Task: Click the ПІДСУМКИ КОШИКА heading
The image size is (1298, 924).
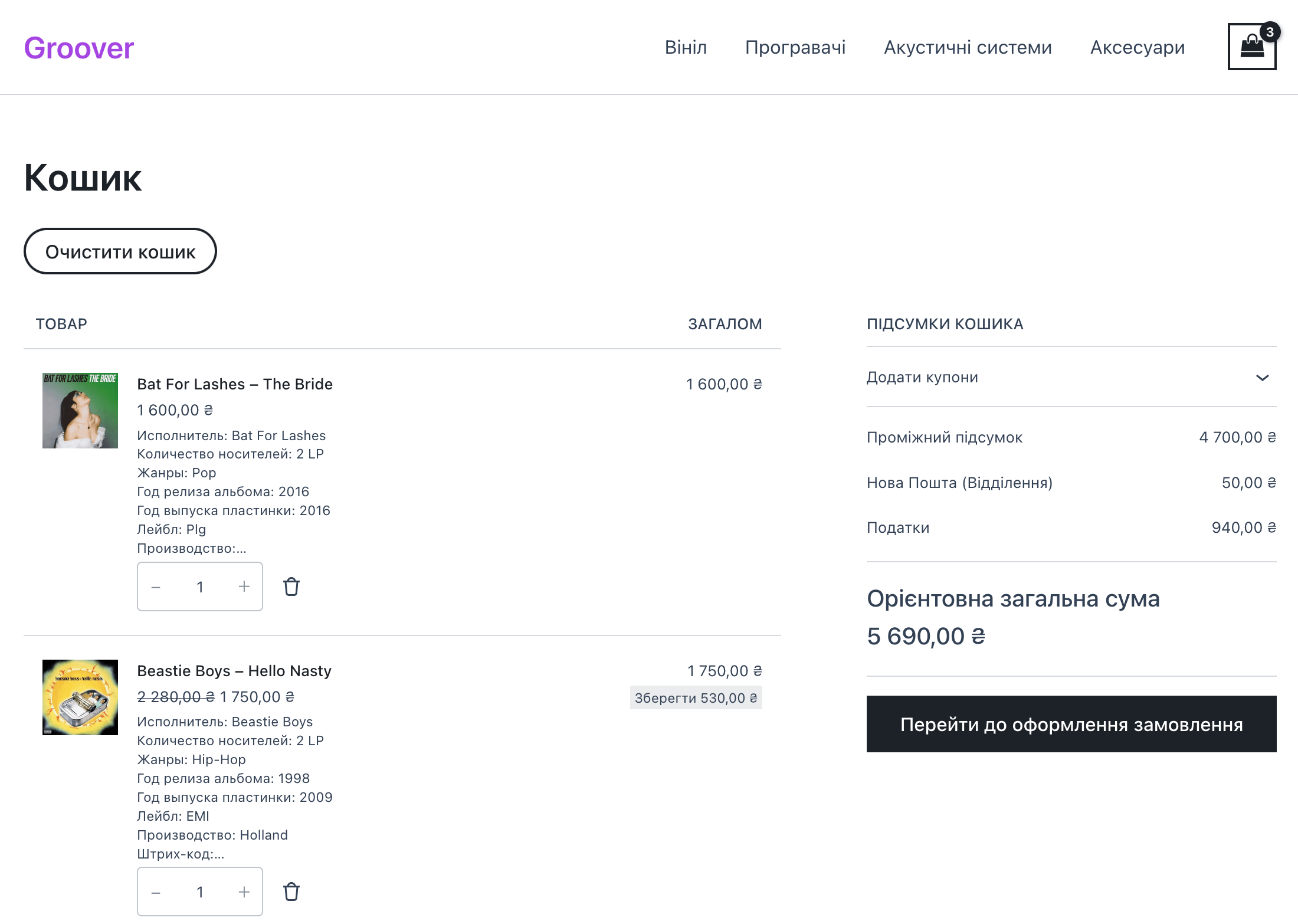Action: (x=945, y=324)
